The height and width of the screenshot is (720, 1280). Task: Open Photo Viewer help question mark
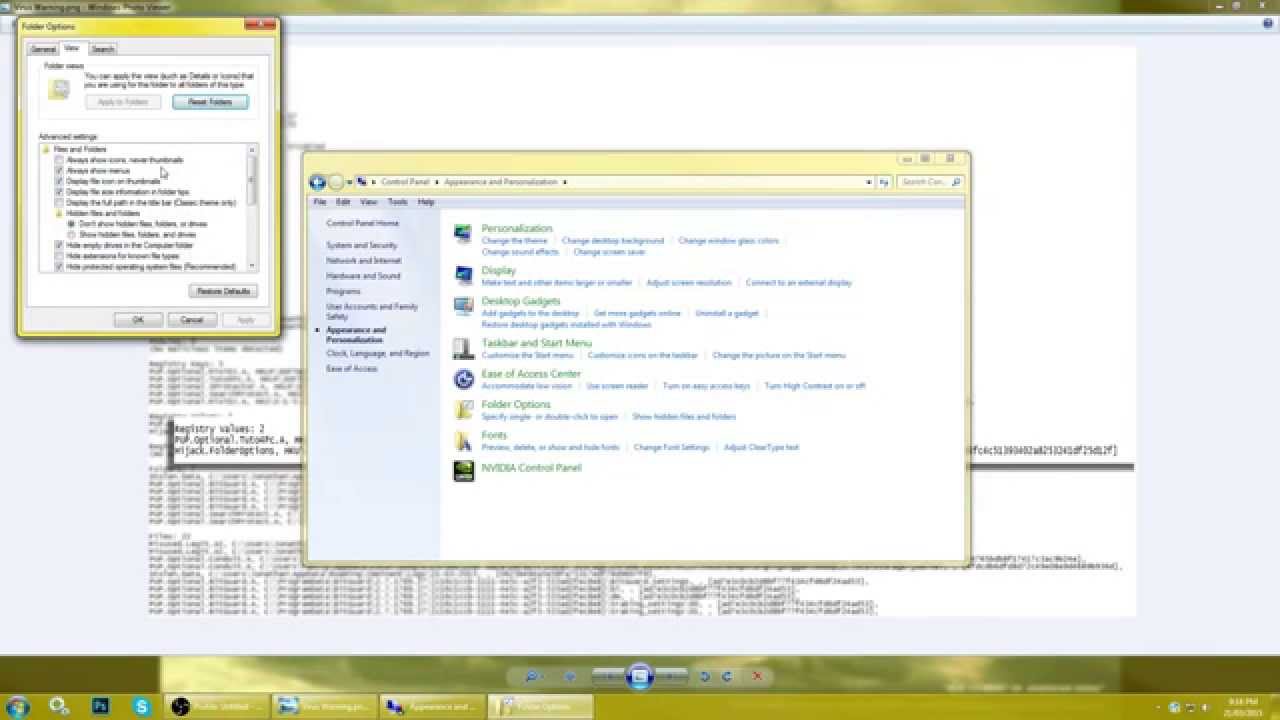1268,24
